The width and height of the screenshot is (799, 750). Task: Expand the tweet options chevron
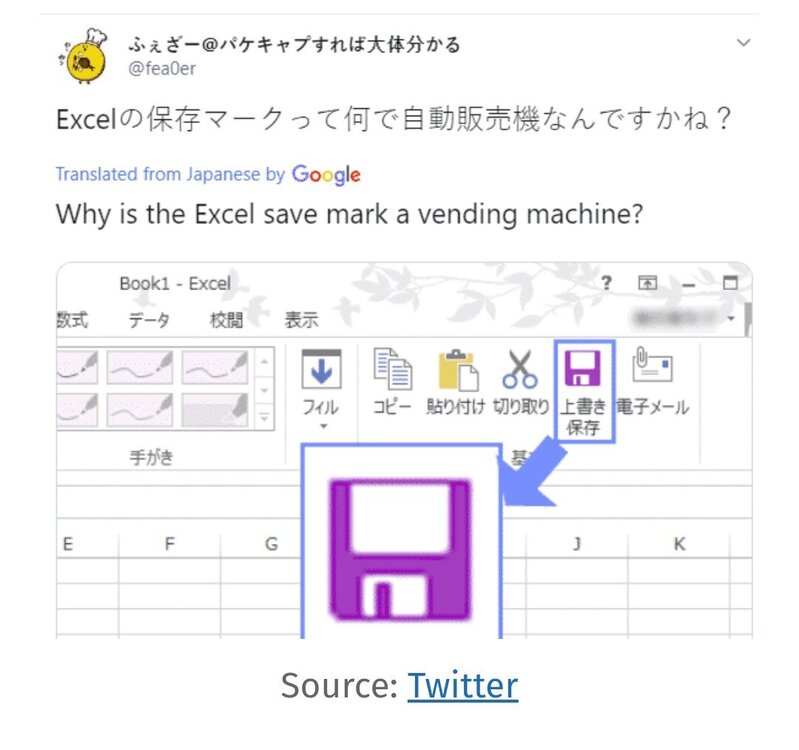tap(743, 43)
